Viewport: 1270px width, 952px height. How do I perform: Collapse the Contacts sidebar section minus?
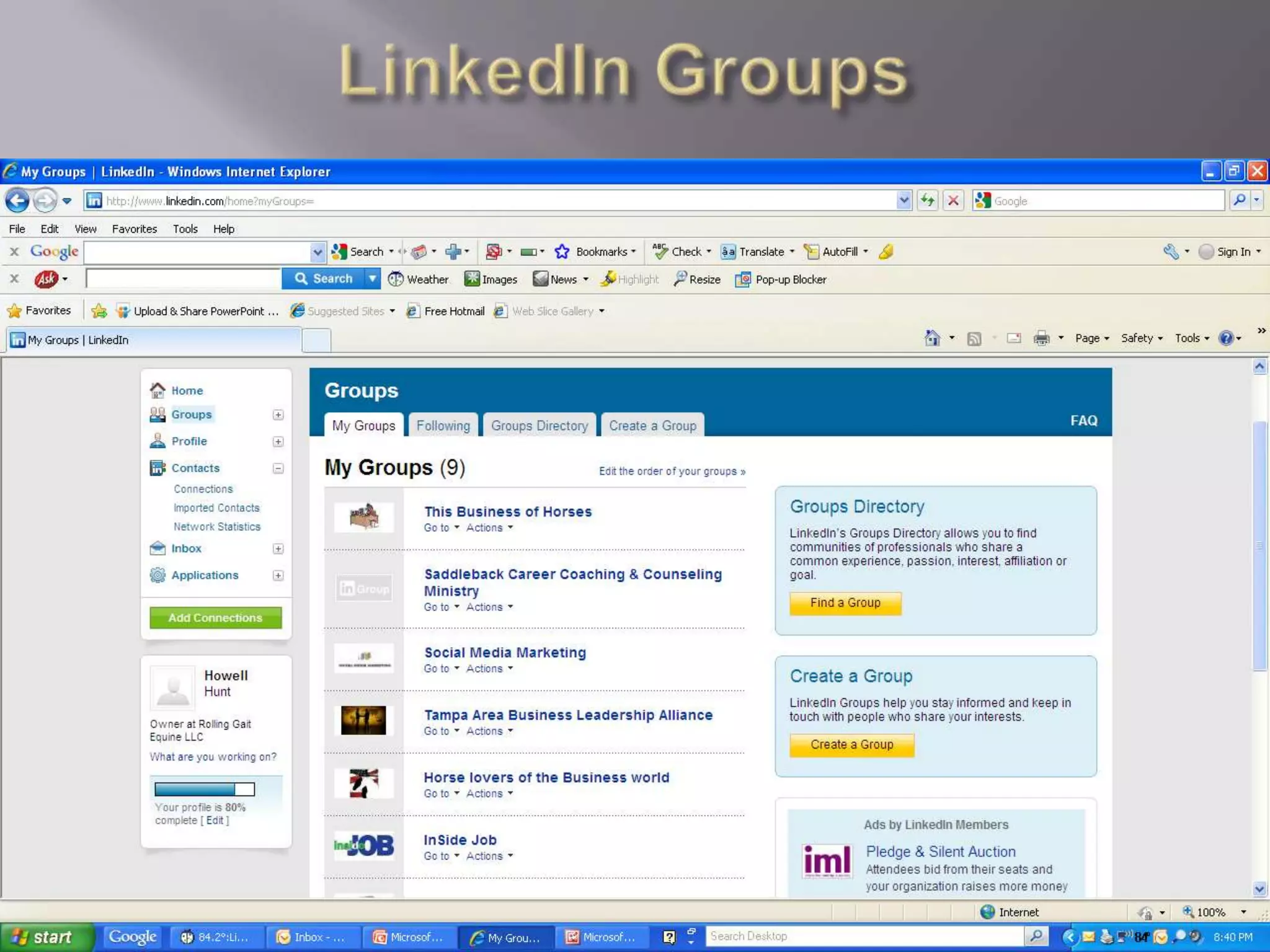(278, 468)
